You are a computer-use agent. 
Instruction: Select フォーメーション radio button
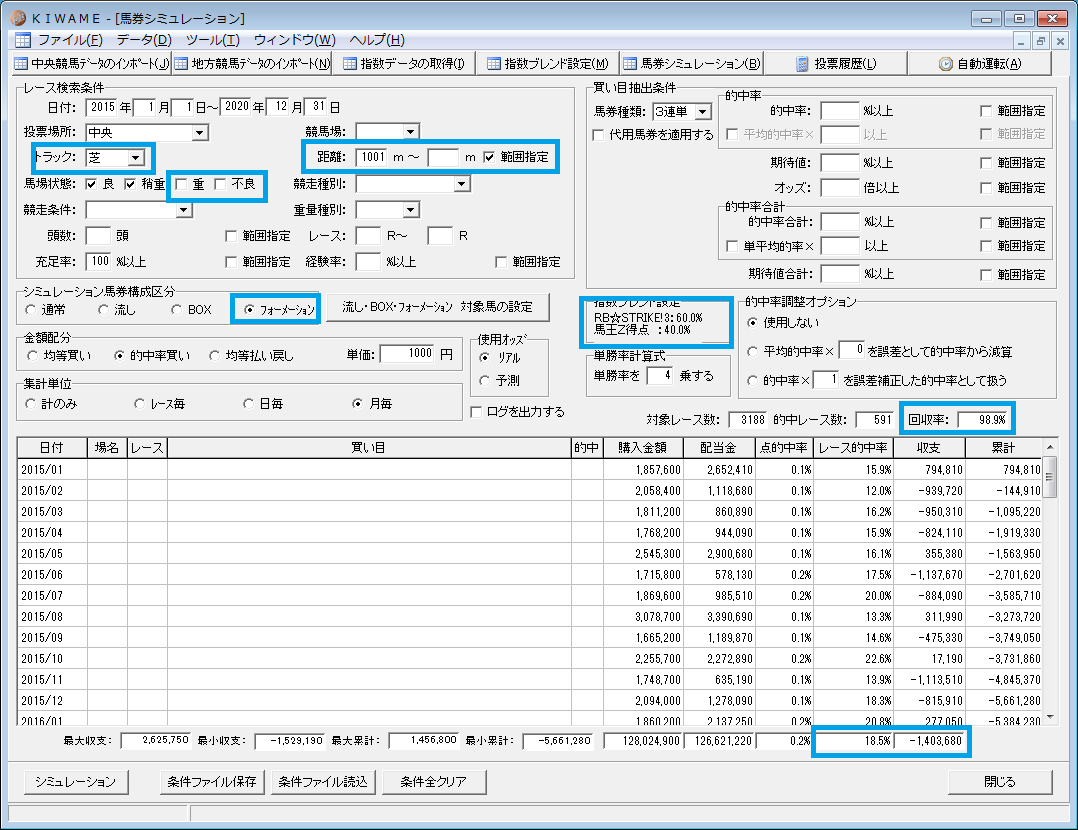point(249,310)
